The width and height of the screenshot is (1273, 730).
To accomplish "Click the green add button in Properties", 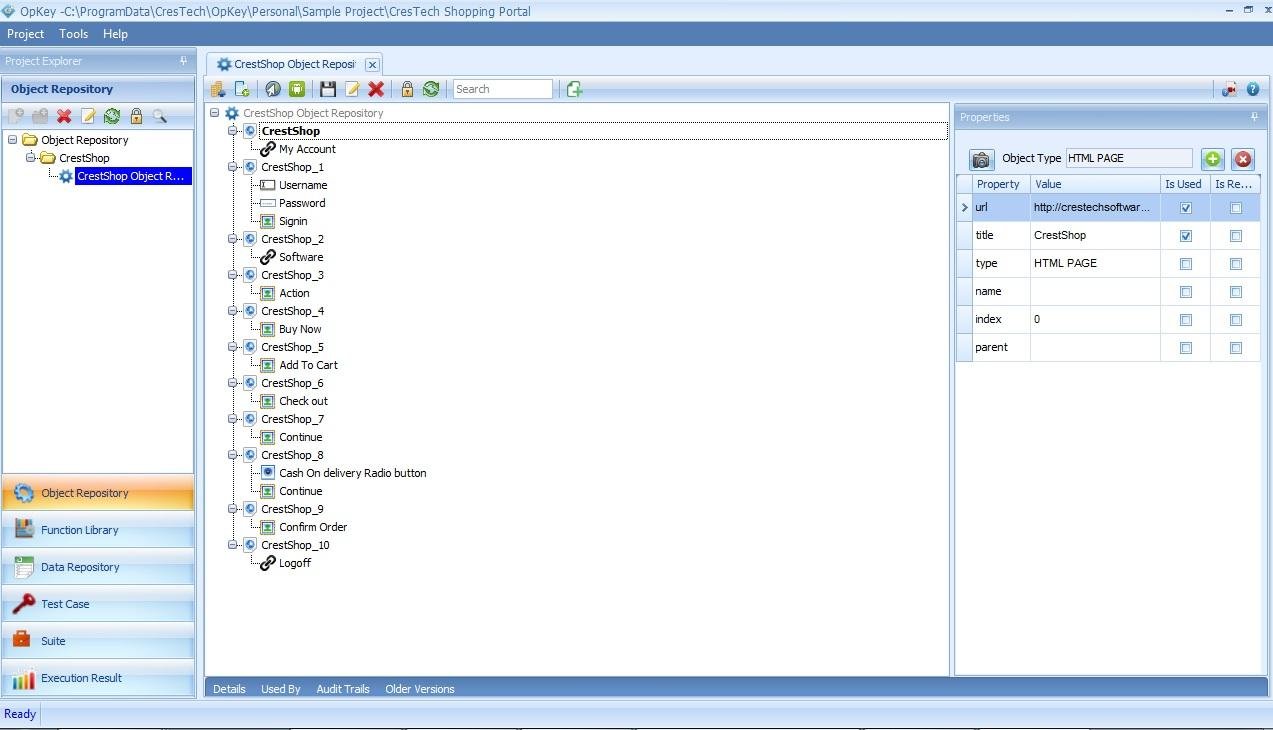I will [x=1212, y=159].
